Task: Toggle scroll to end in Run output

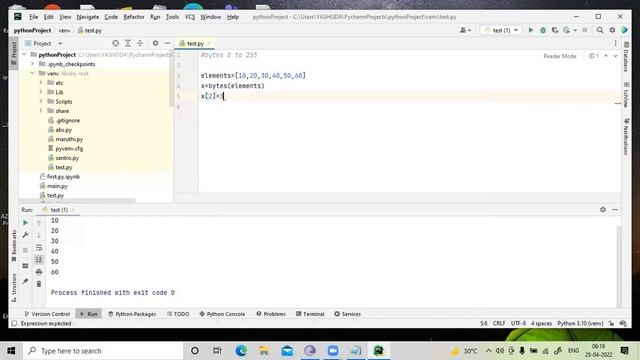Action: point(39,260)
